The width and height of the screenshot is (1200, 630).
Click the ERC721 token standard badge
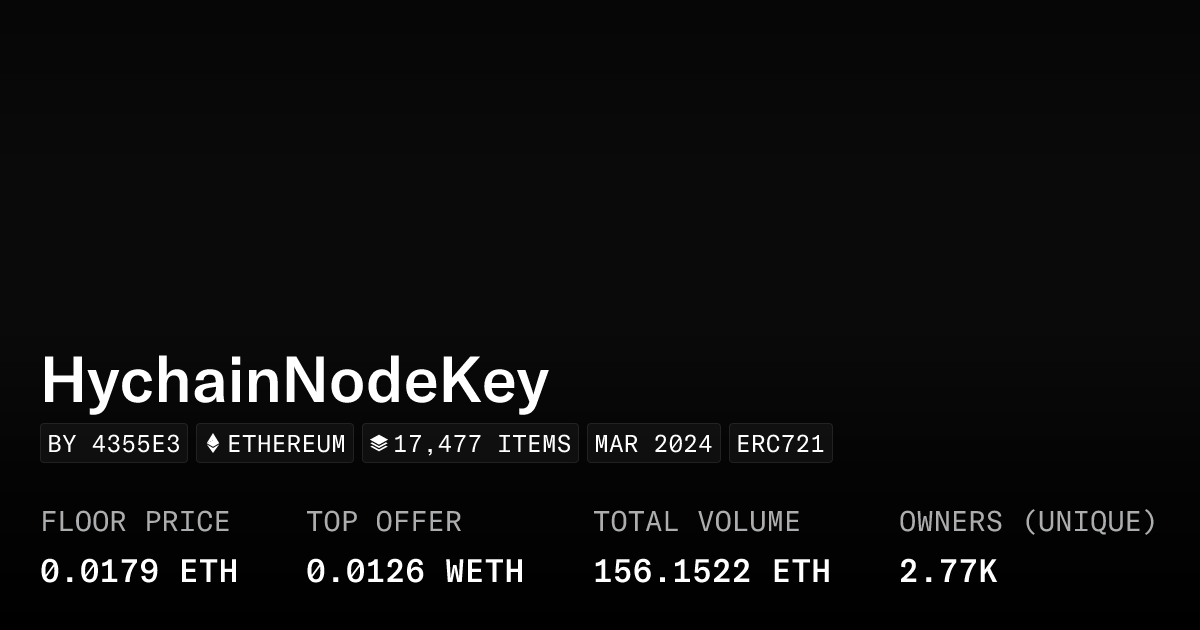[780, 443]
